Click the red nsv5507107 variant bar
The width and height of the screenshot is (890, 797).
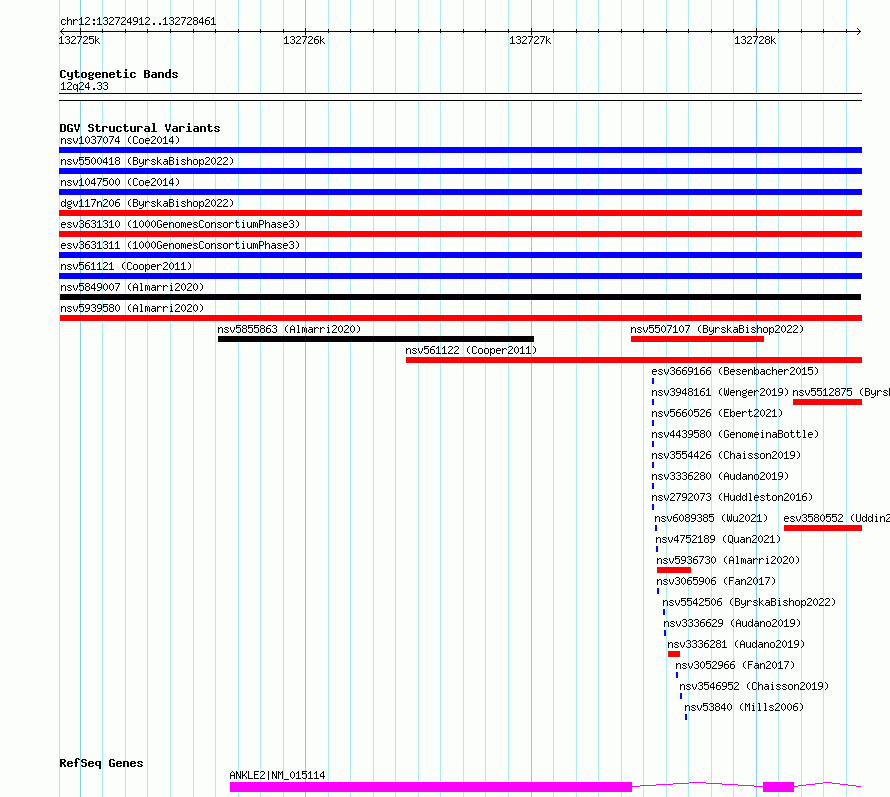pyautogui.click(x=697, y=339)
